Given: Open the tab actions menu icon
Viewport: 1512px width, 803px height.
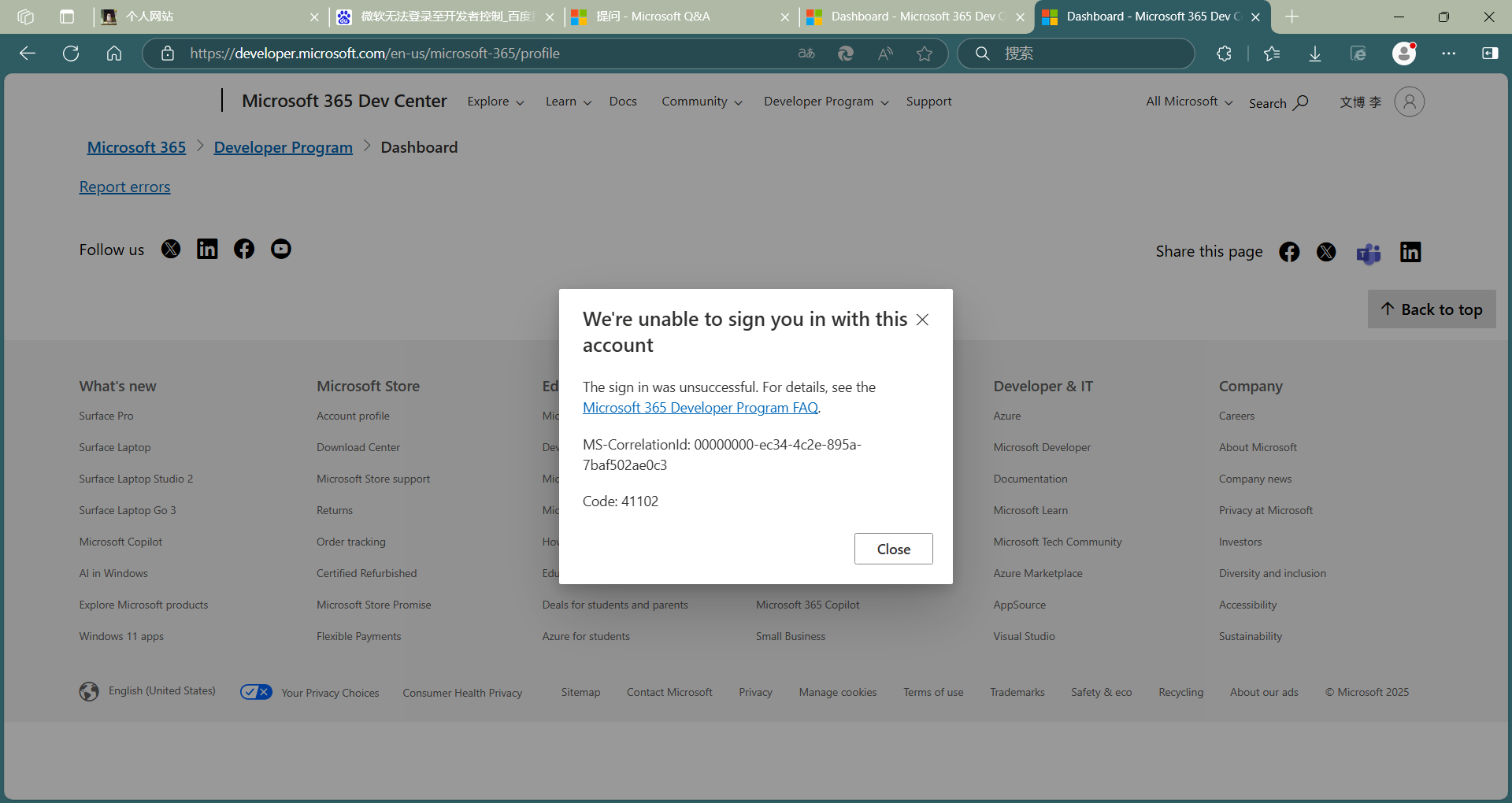Looking at the screenshot, I should click(67, 17).
